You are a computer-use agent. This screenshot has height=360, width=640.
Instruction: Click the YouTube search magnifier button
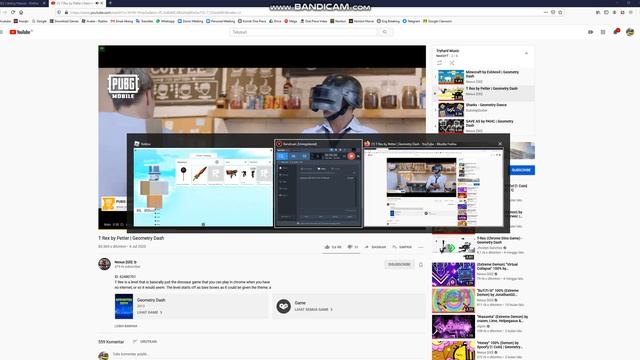[x=384, y=32]
